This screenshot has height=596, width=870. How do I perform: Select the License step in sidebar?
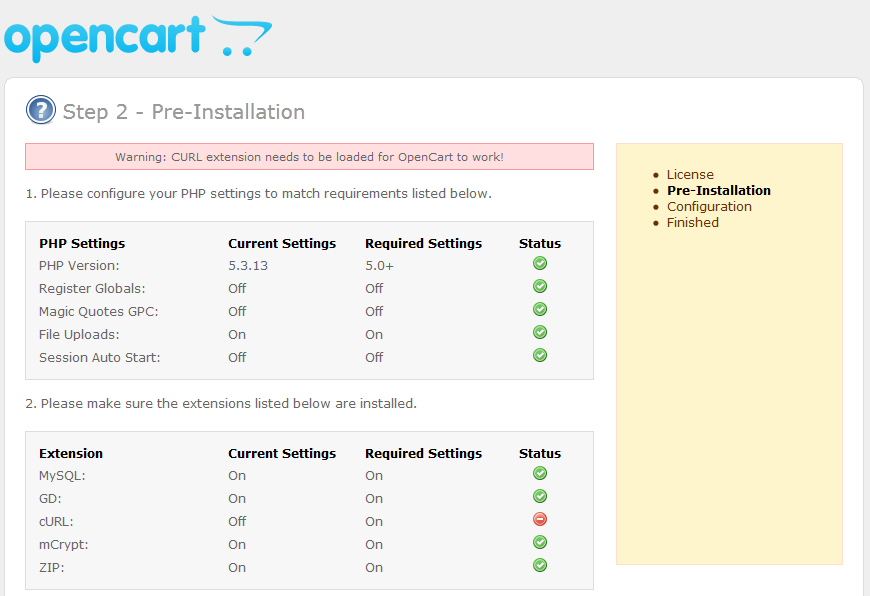[x=690, y=174]
